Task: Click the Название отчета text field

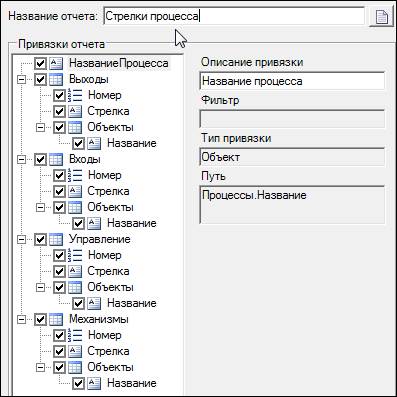Action: click(x=234, y=16)
